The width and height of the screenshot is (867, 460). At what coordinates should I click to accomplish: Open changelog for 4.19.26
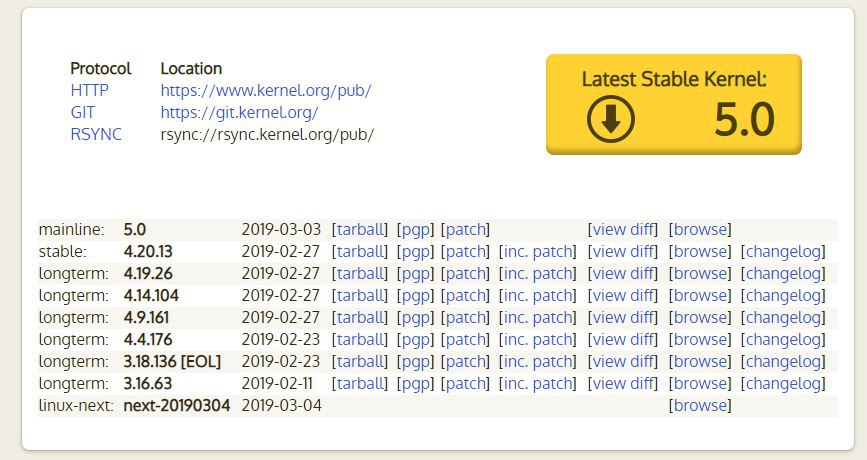coord(783,274)
